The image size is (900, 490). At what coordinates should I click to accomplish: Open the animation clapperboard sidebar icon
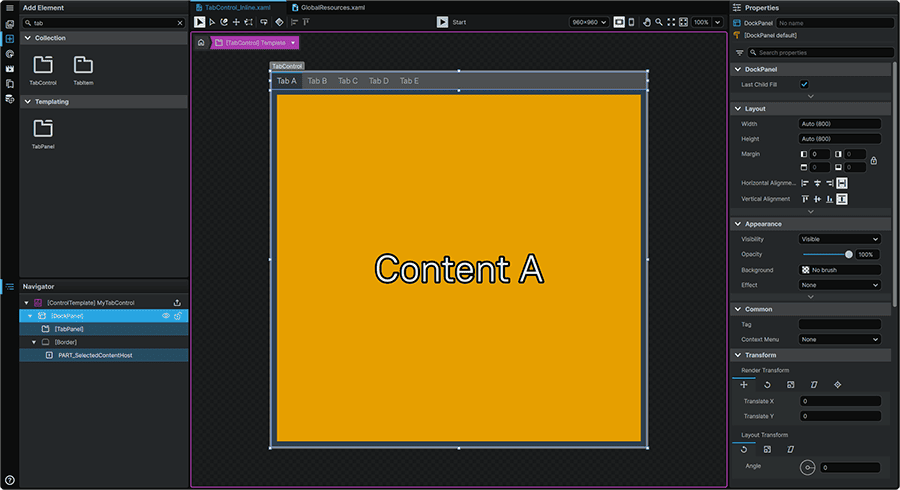click(9, 69)
